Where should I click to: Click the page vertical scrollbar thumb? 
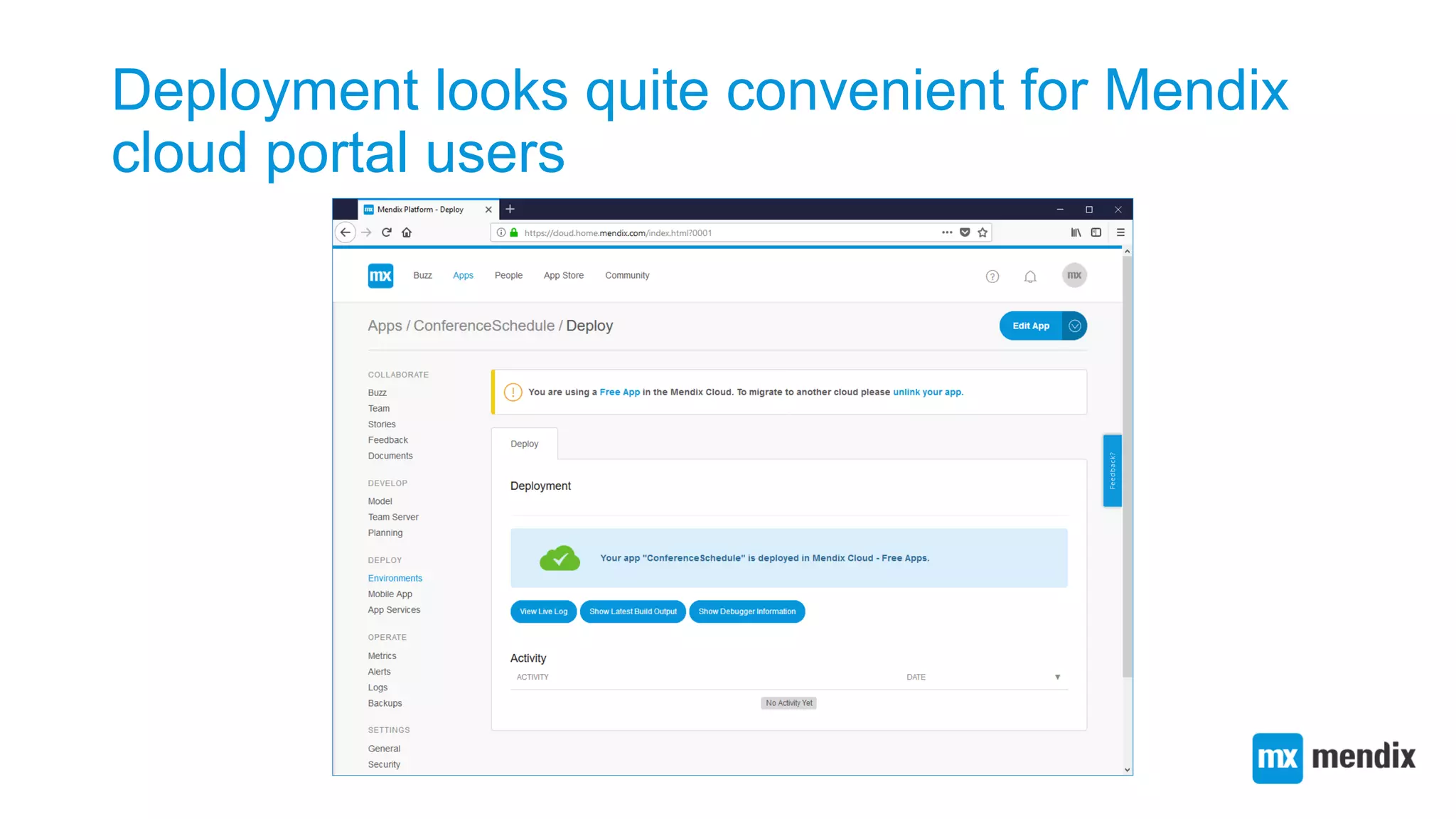point(1127,467)
